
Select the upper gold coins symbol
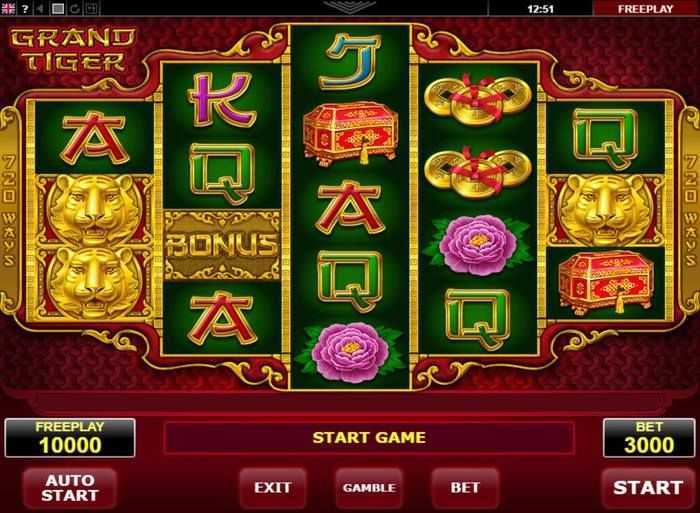pyautogui.click(x=478, y=101)
